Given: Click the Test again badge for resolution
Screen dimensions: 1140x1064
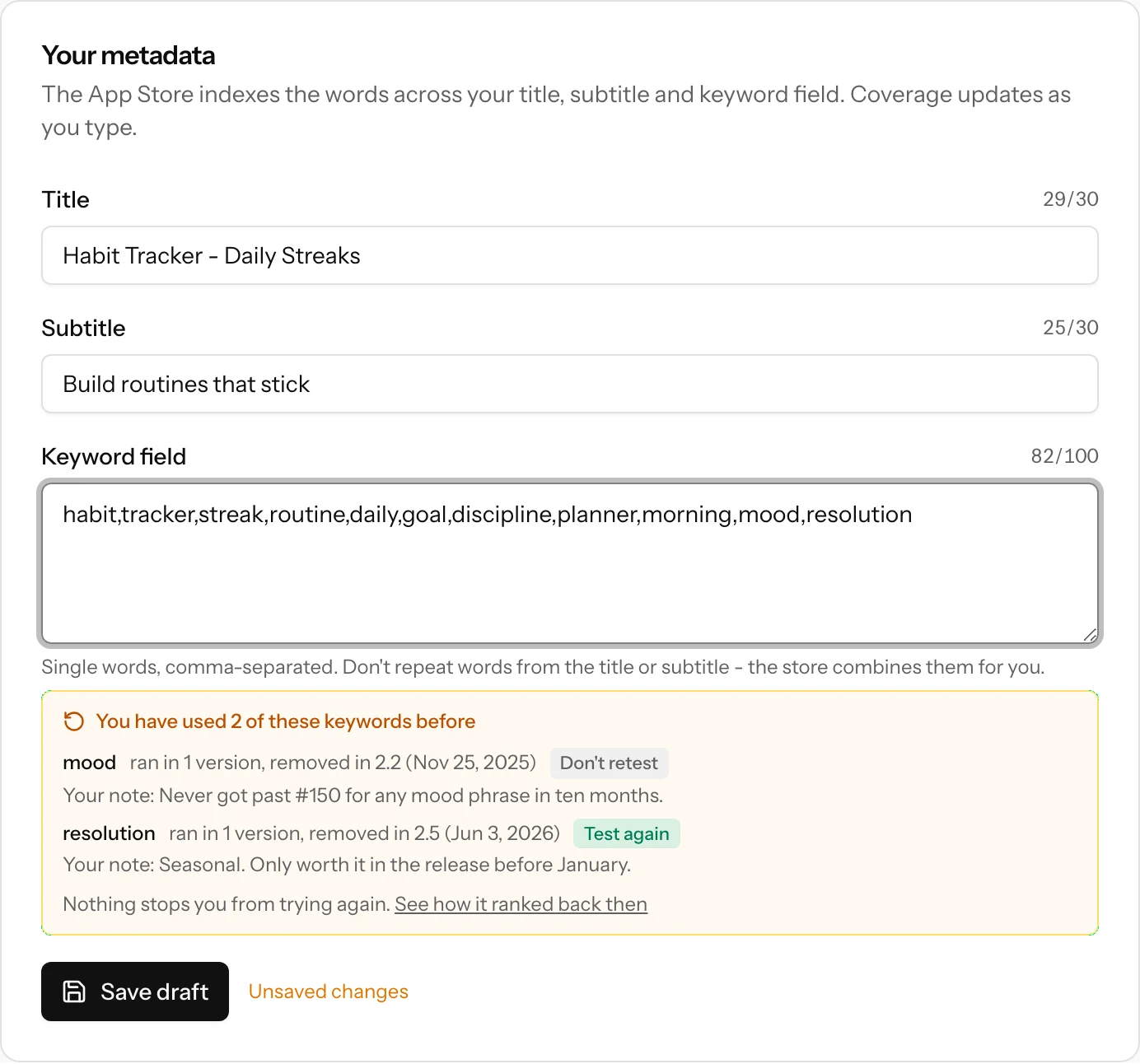Looking at the screenshot, I should click(x=627, y=833).
